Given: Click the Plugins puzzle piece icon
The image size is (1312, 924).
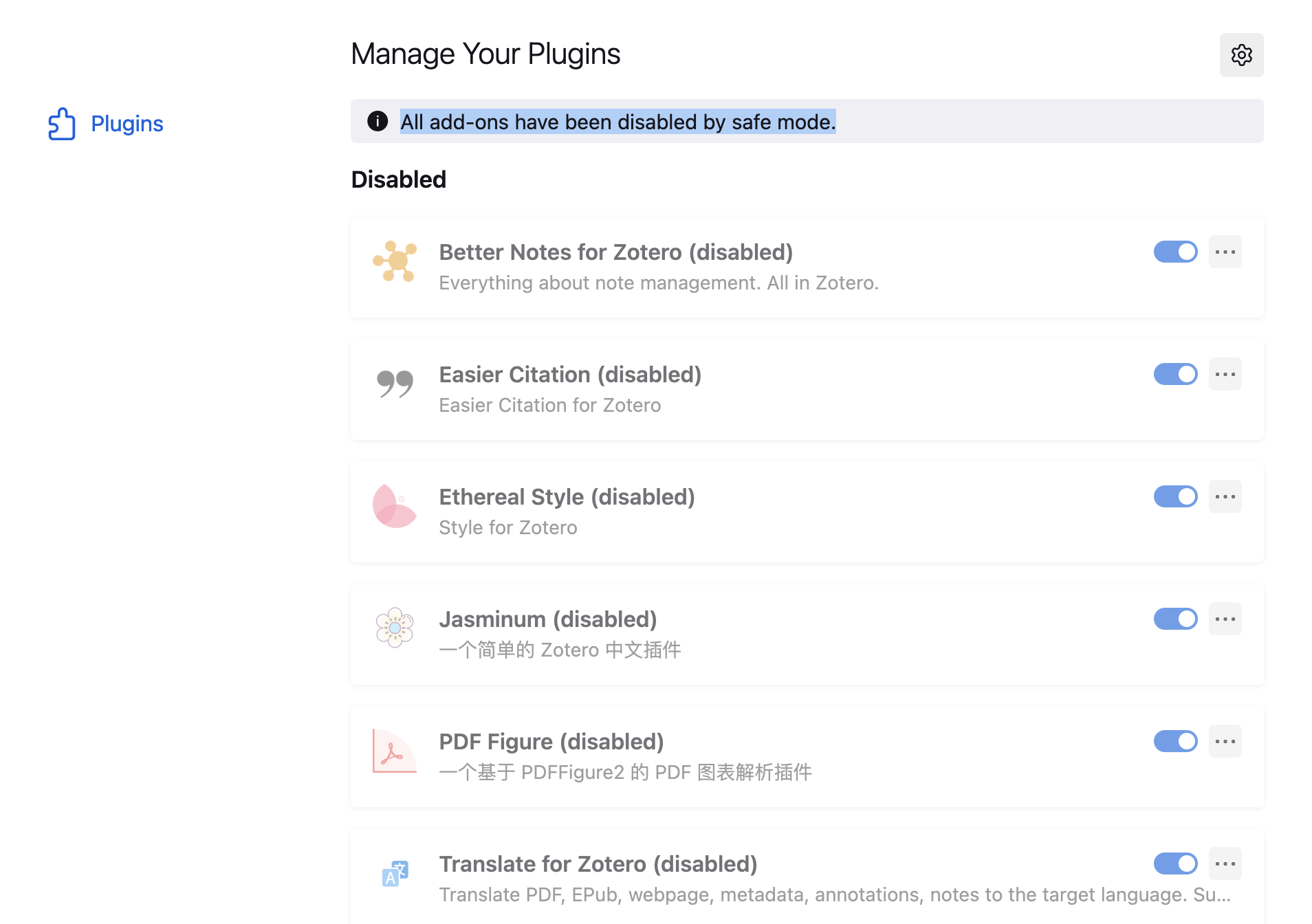Looking at the screenshot, I should pos(62,124).
